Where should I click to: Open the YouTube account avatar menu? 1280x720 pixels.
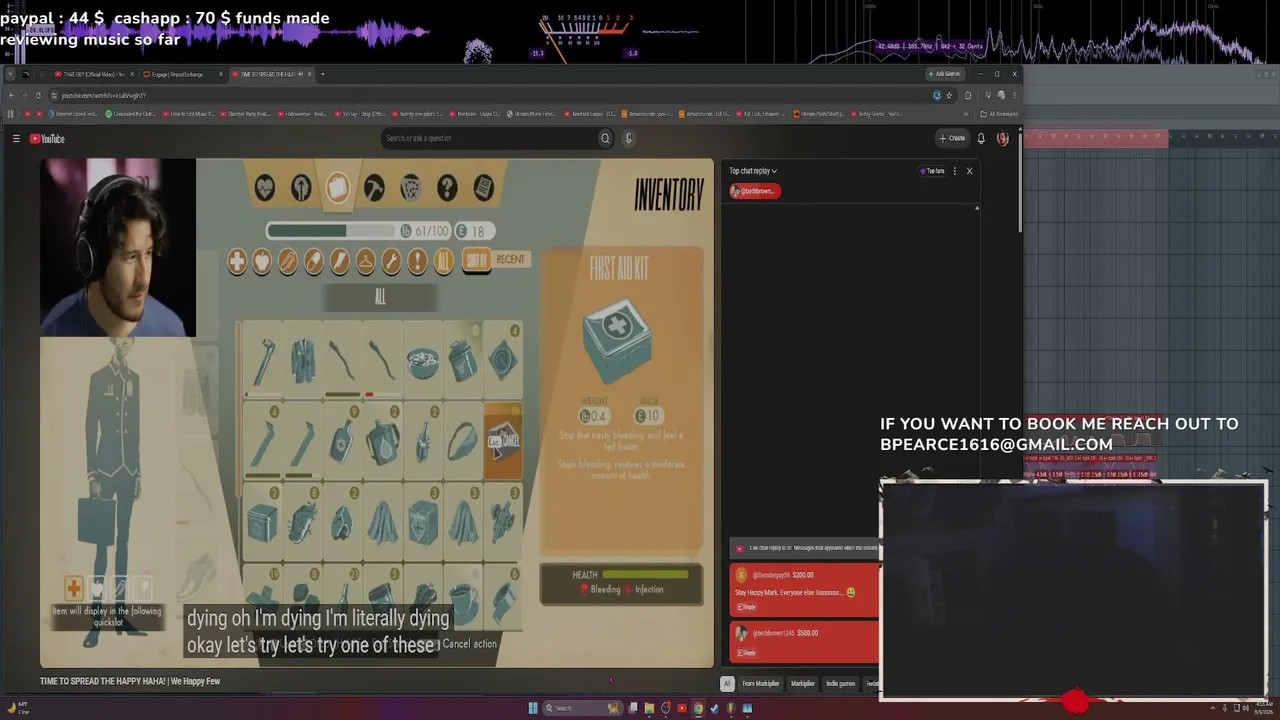tap(1002, 139)
